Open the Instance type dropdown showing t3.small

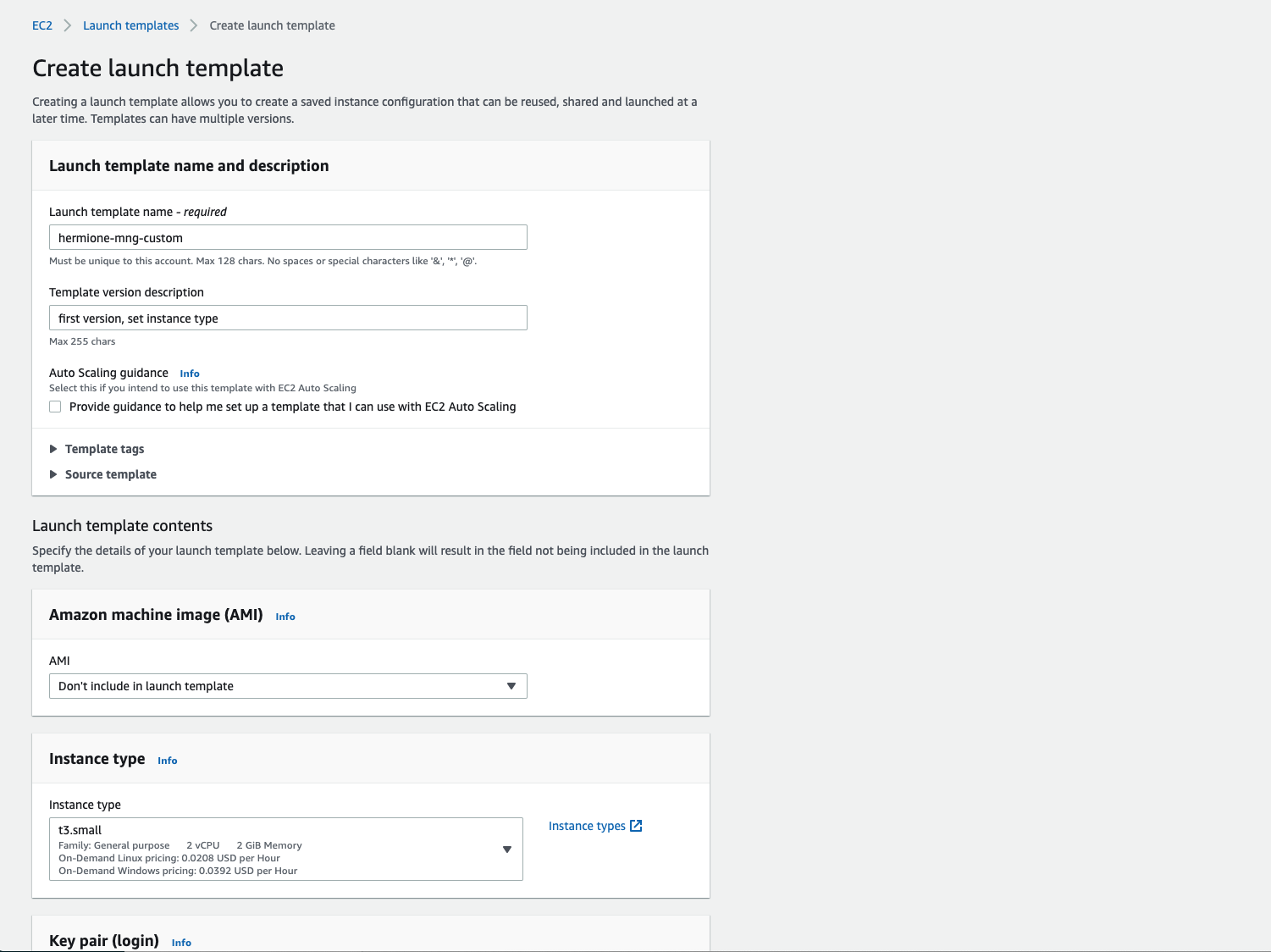coord(286,849)
